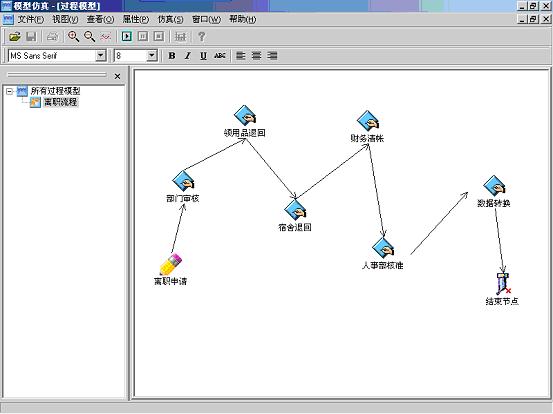Toggle underline formatting
This screenshot has width=553, height=414.
point(203,56)
